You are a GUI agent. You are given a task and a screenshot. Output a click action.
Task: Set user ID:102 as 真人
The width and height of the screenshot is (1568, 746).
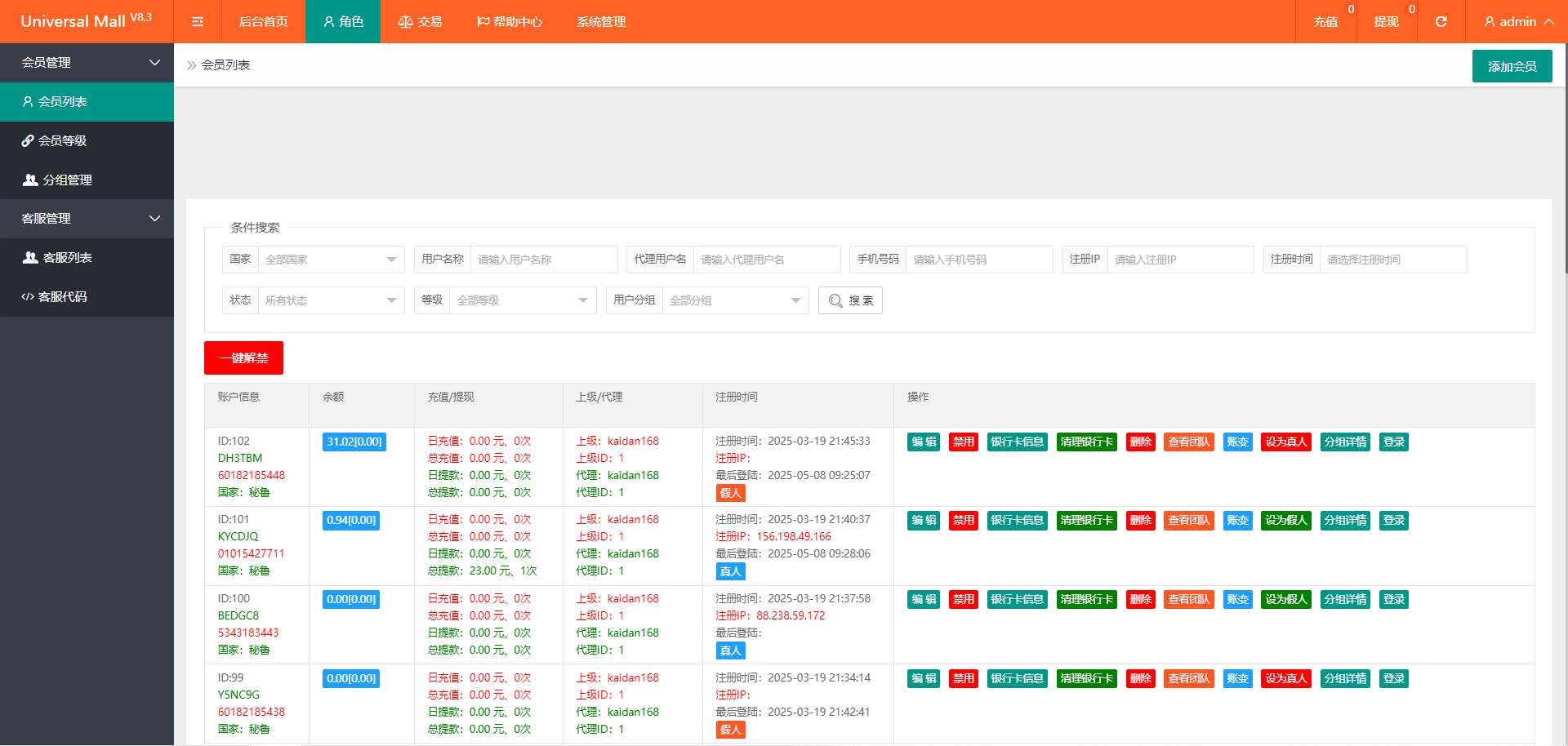click(x=1285, y=442)
